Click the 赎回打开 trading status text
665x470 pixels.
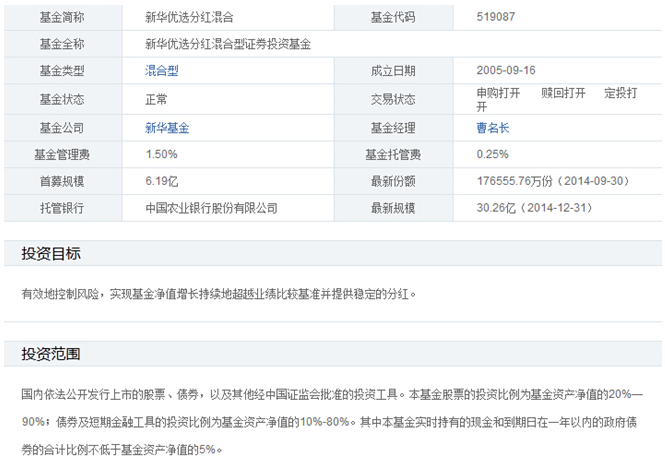pos(563,93)
